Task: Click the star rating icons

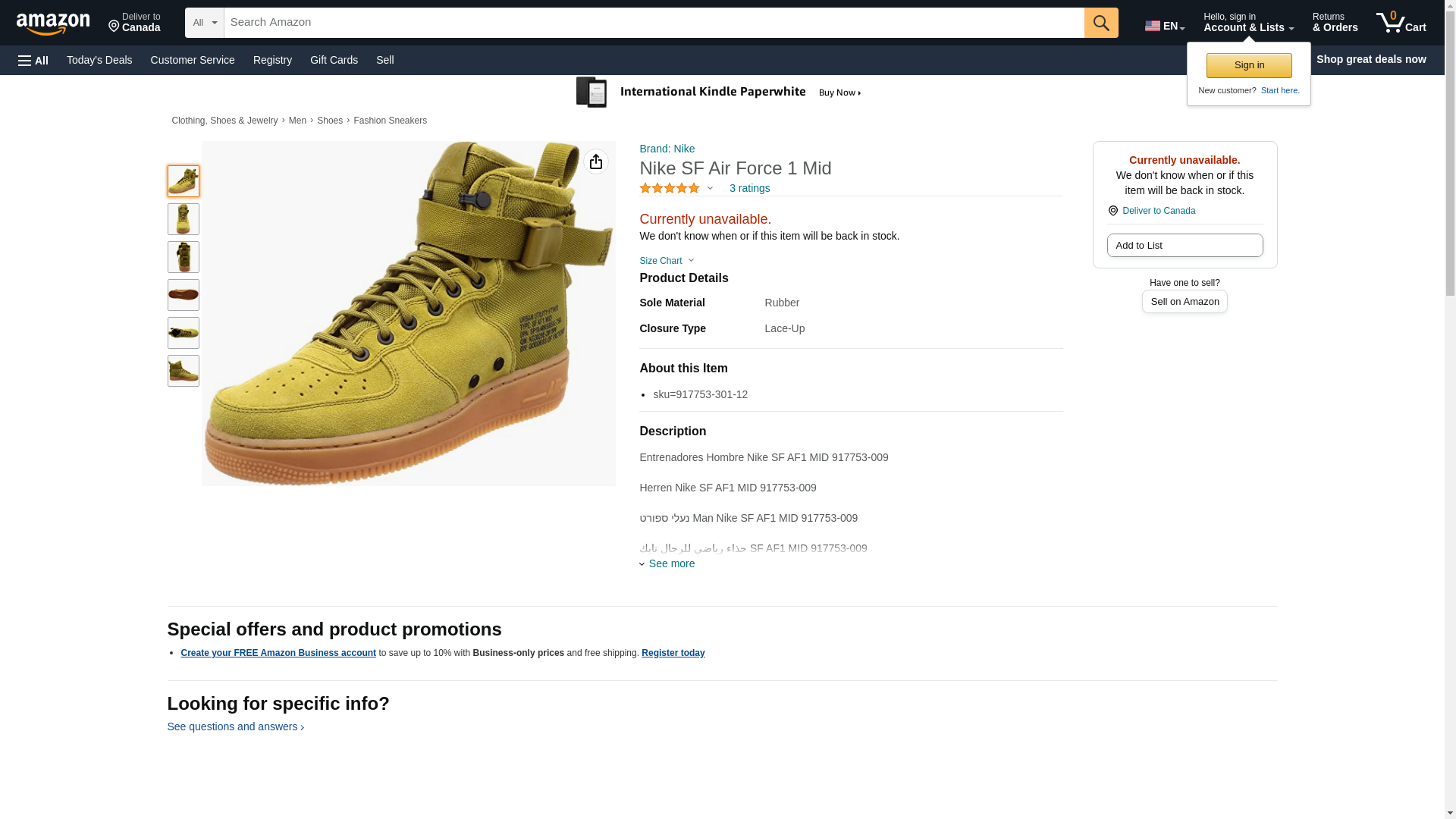Action: pos(670,188)
